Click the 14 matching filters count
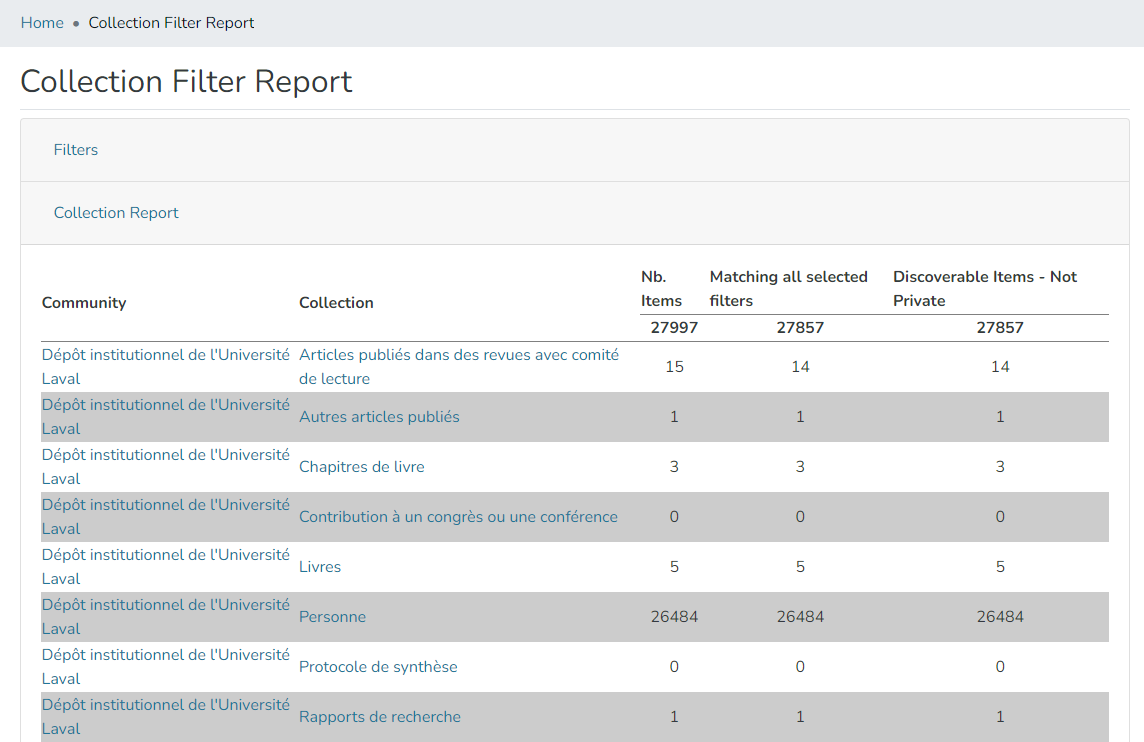1144x742 pixels. pos(800,366)
